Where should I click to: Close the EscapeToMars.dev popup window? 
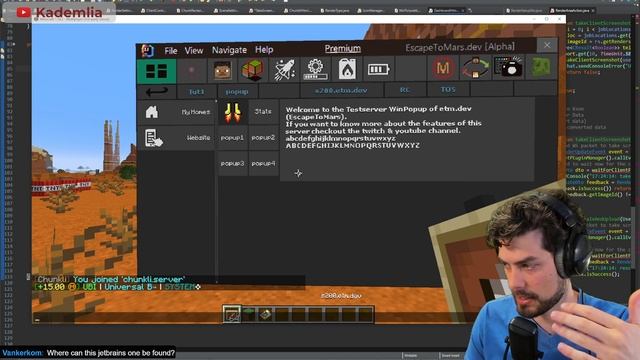547,45
